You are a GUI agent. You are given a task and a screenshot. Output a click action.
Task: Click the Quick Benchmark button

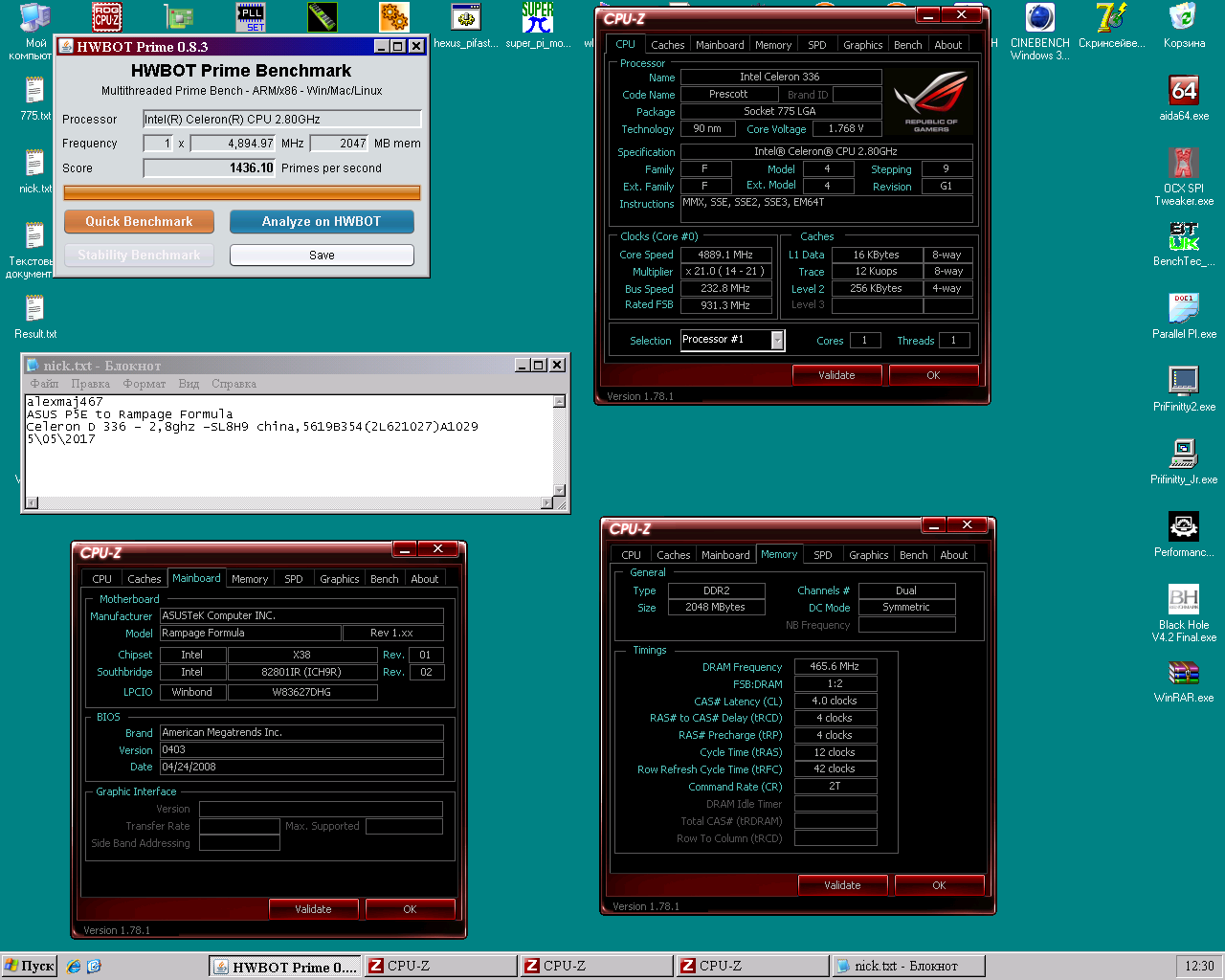(x=139, y=221)
